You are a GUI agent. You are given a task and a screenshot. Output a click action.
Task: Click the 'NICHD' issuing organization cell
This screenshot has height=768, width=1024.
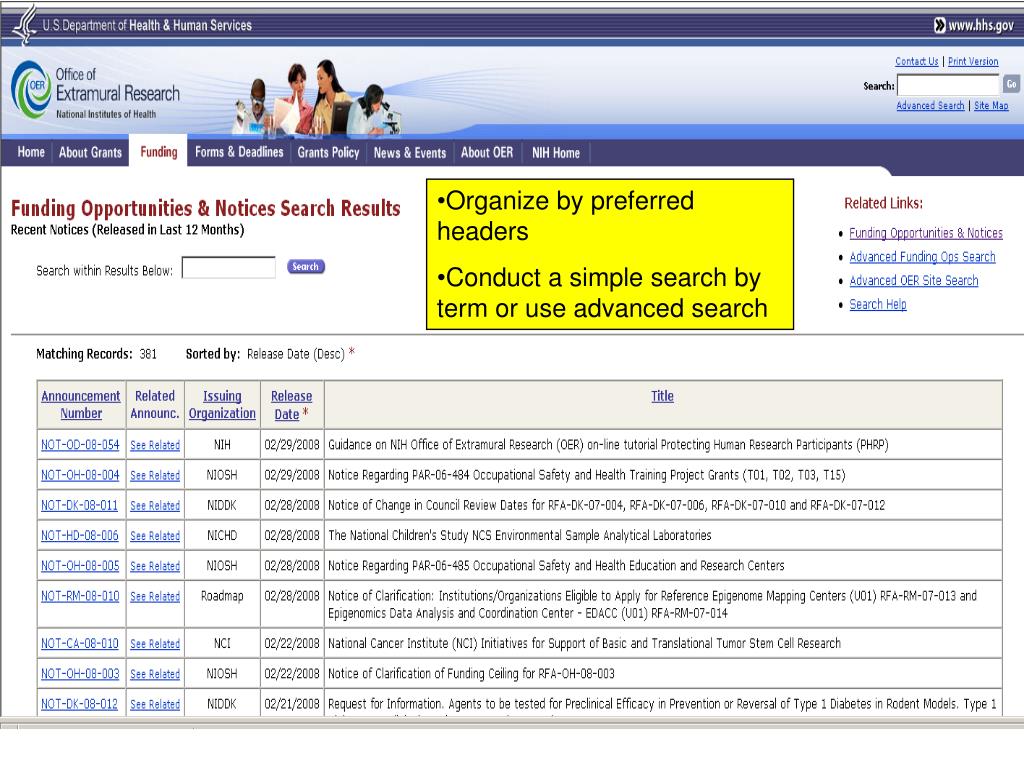222,536
